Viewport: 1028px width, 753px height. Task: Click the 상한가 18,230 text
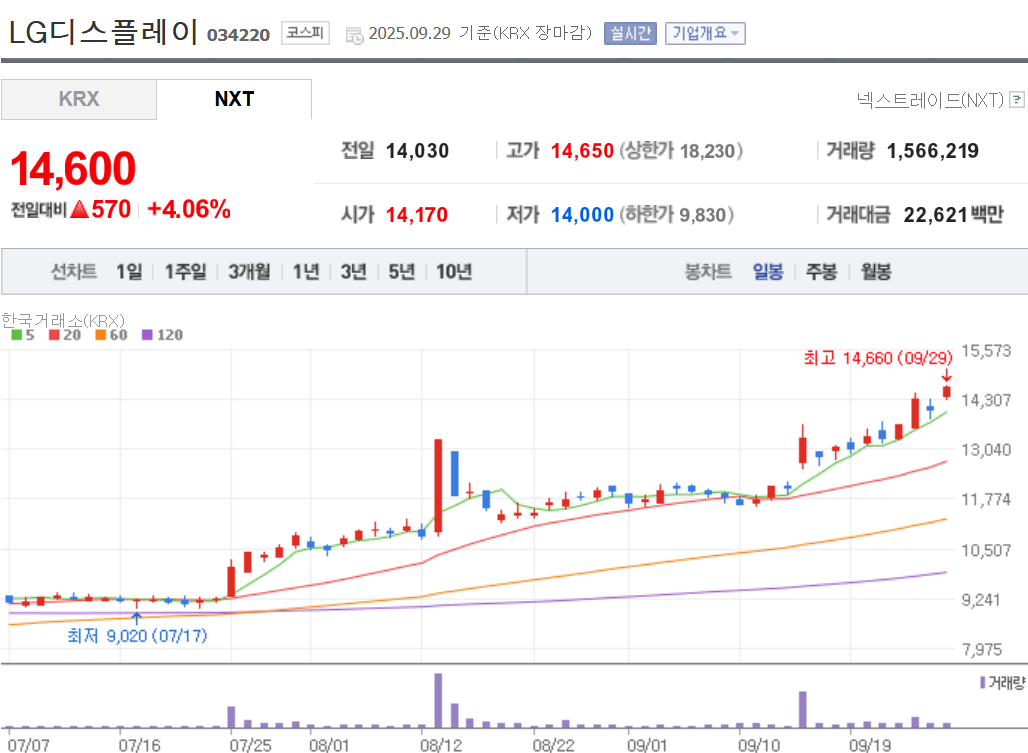coord(681,151)
